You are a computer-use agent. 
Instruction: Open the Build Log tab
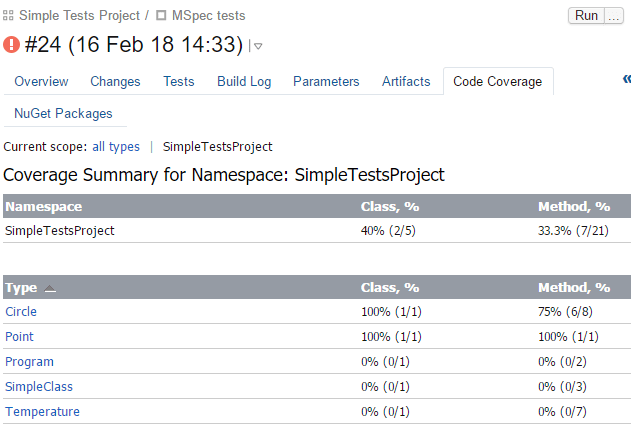coord(244,82)
